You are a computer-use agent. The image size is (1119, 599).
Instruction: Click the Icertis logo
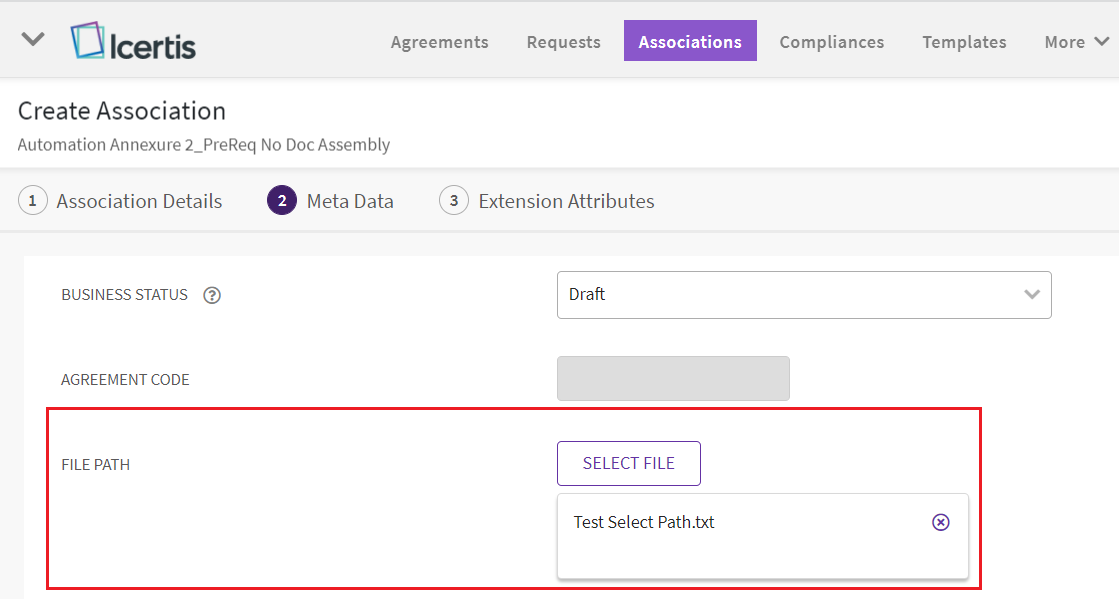[133, 42]
